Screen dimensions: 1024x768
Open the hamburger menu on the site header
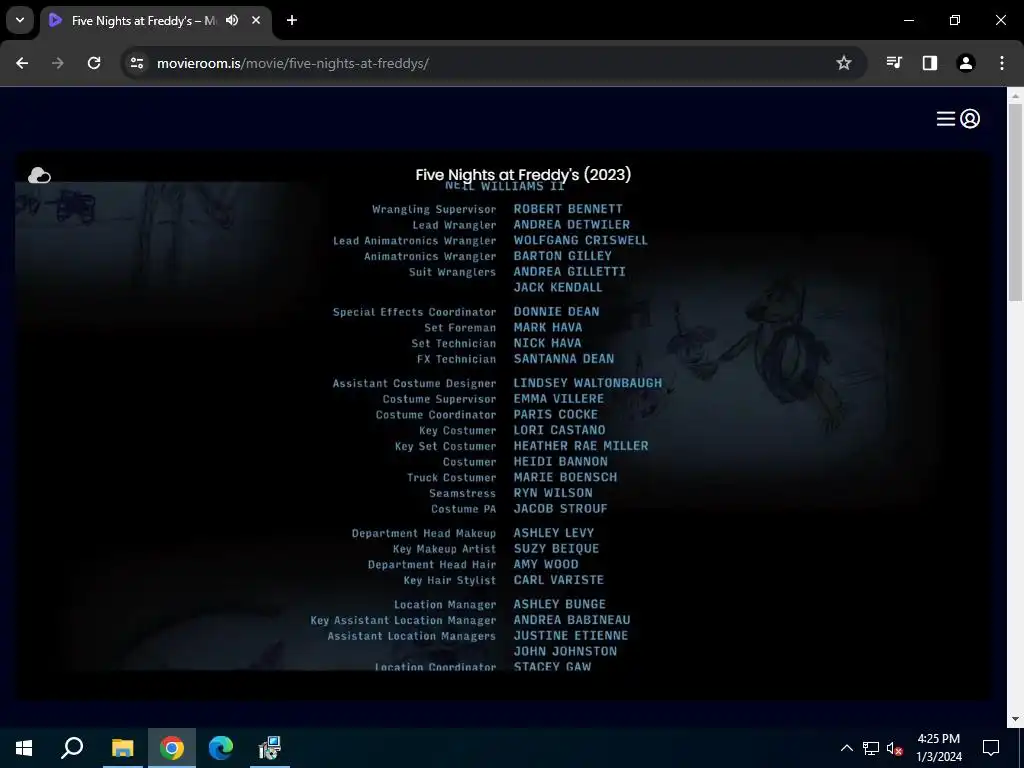(945, 119)
